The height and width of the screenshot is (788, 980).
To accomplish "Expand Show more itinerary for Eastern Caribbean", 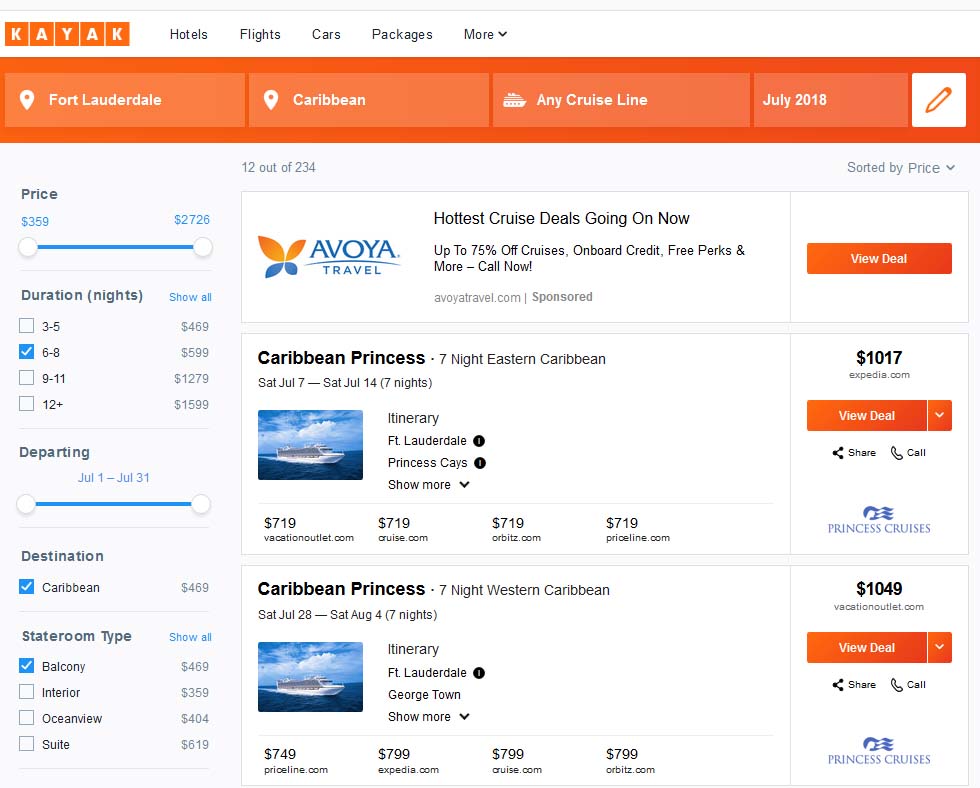I will click(x=428, y=485).
